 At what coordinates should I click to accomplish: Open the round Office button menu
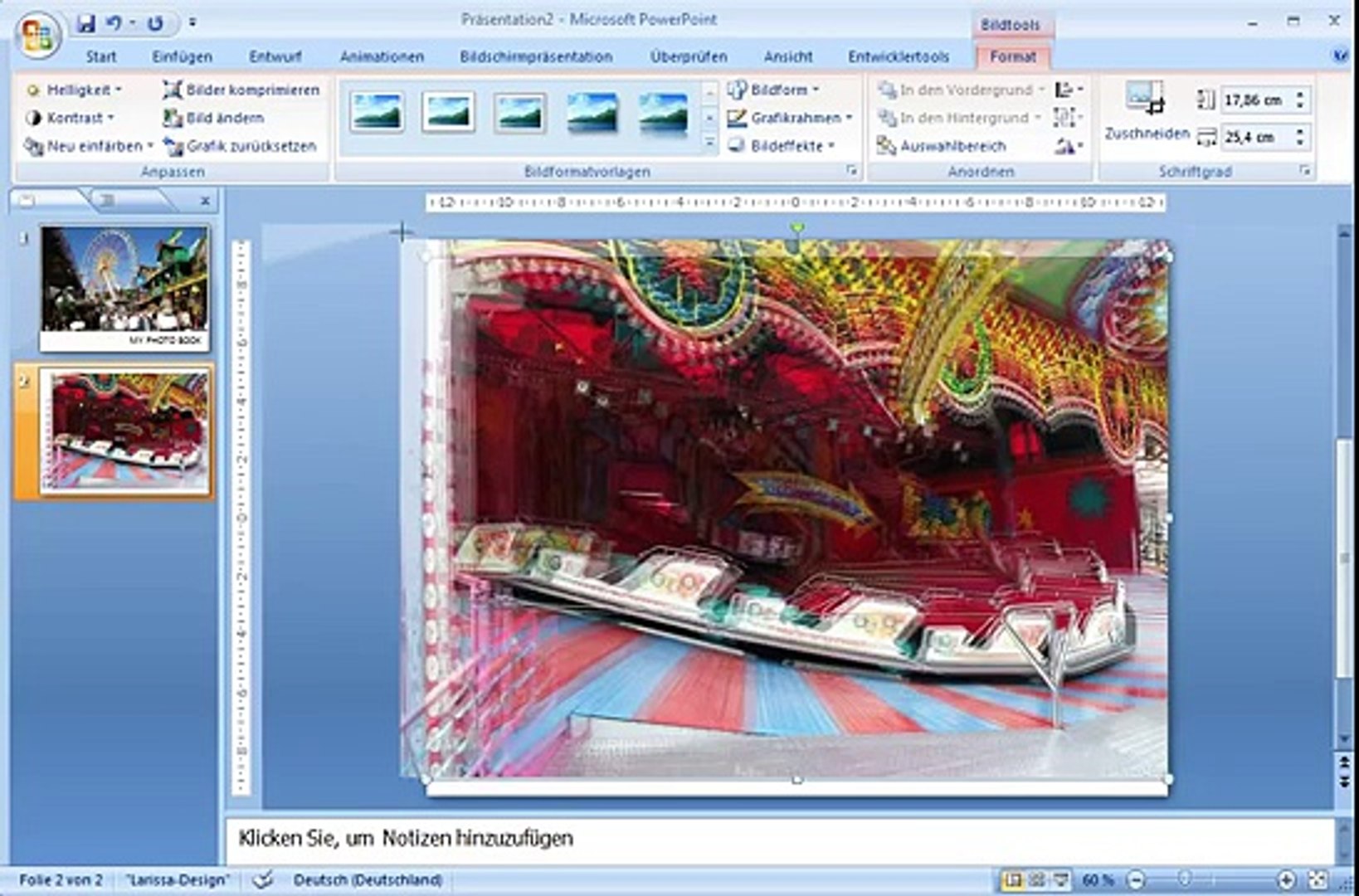pyautogui.click(x=37, y=37)
